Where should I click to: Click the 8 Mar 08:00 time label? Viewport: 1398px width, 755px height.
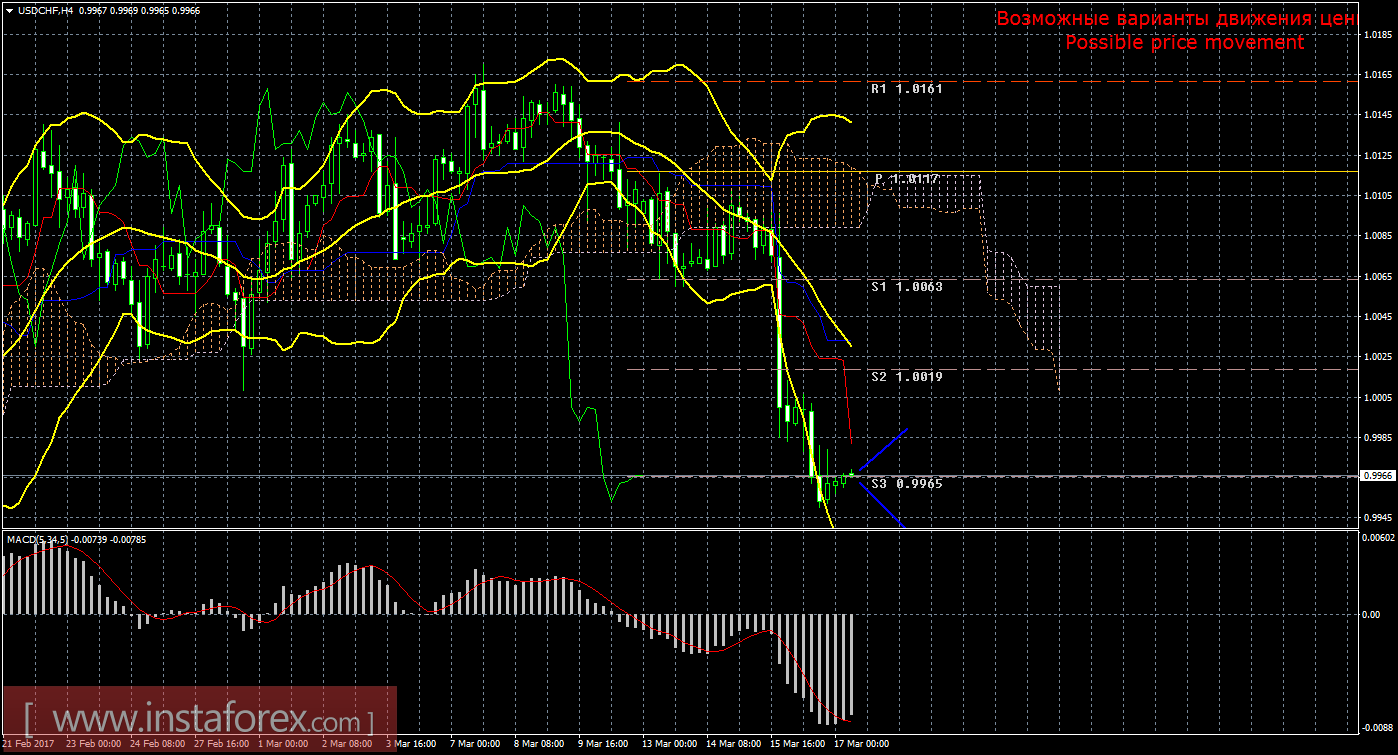click(540, 745)
